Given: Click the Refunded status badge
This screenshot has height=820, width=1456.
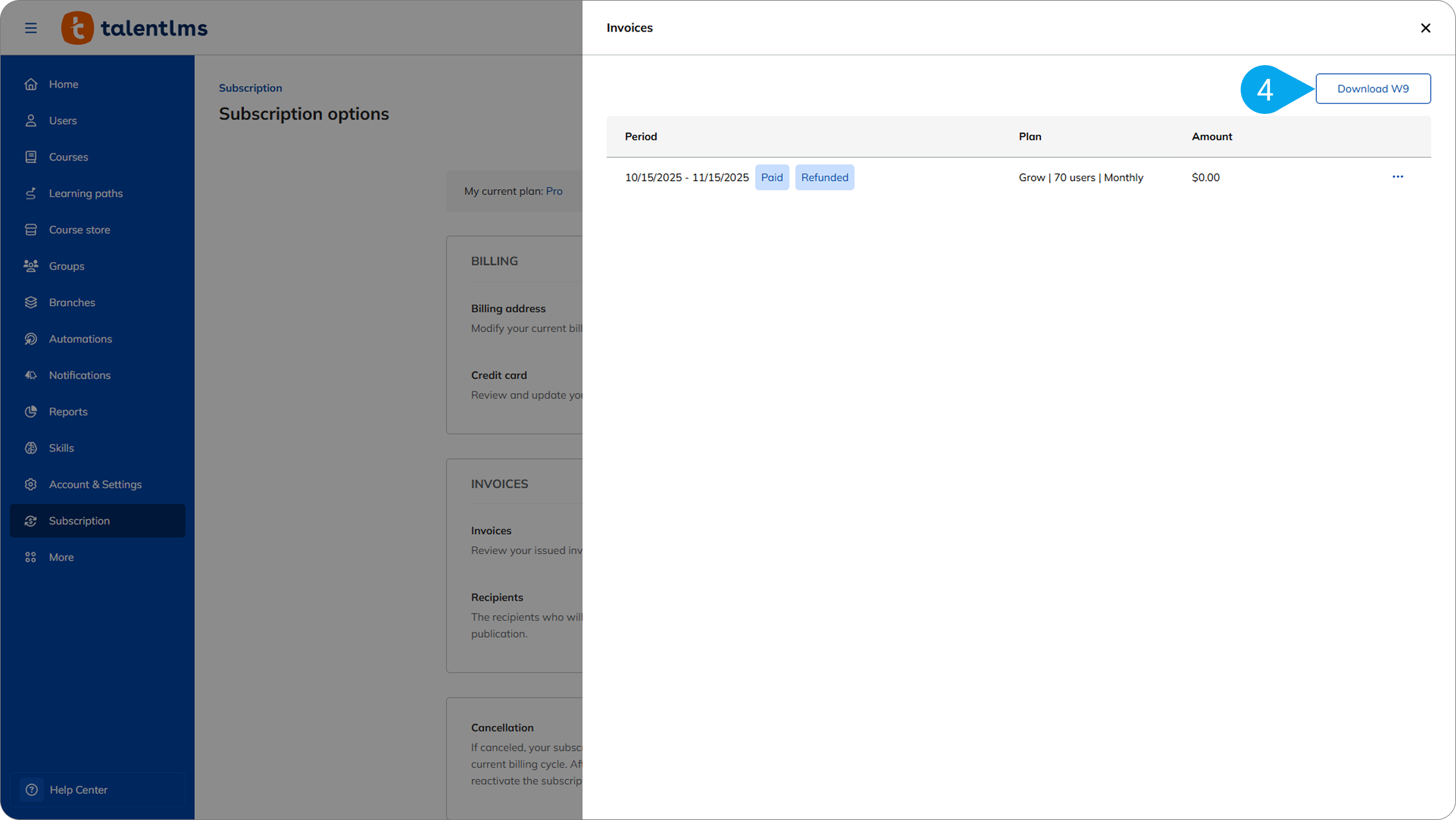Looking at the screenshot, I should (825, 177).
